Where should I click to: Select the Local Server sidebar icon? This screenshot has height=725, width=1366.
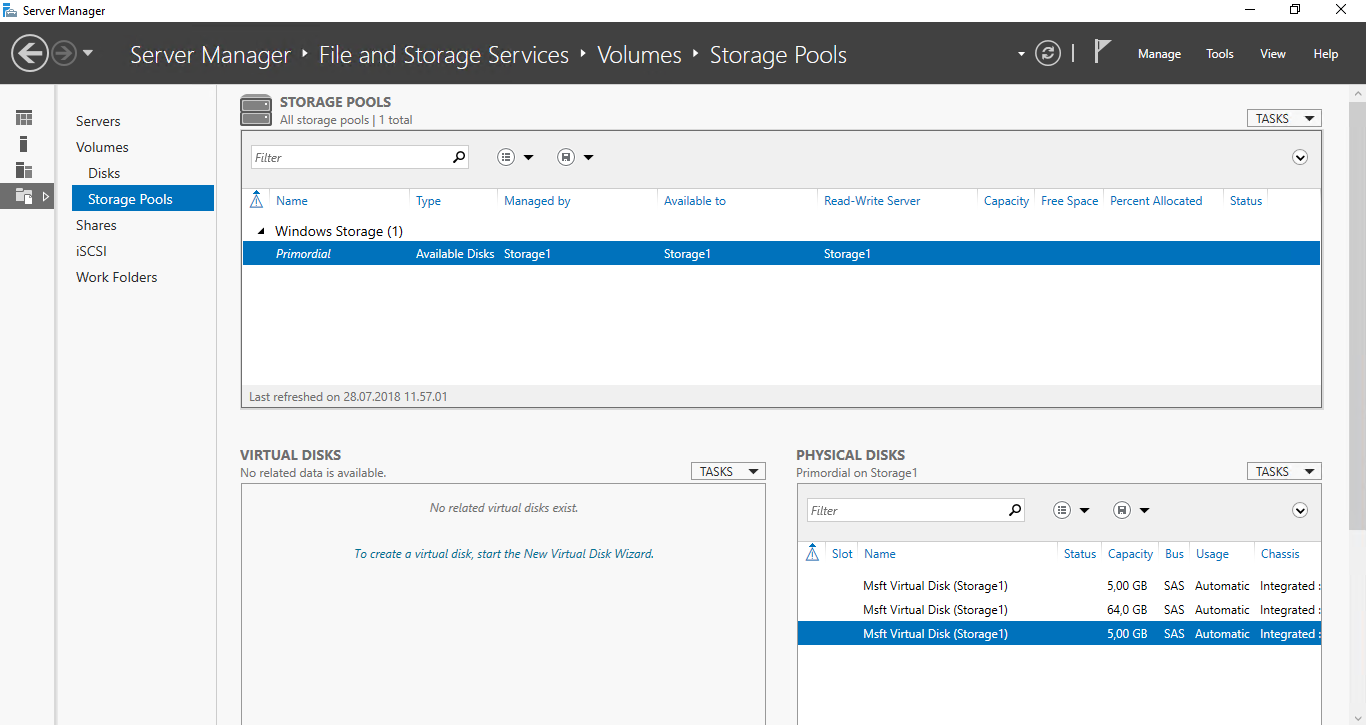point(24,144)
